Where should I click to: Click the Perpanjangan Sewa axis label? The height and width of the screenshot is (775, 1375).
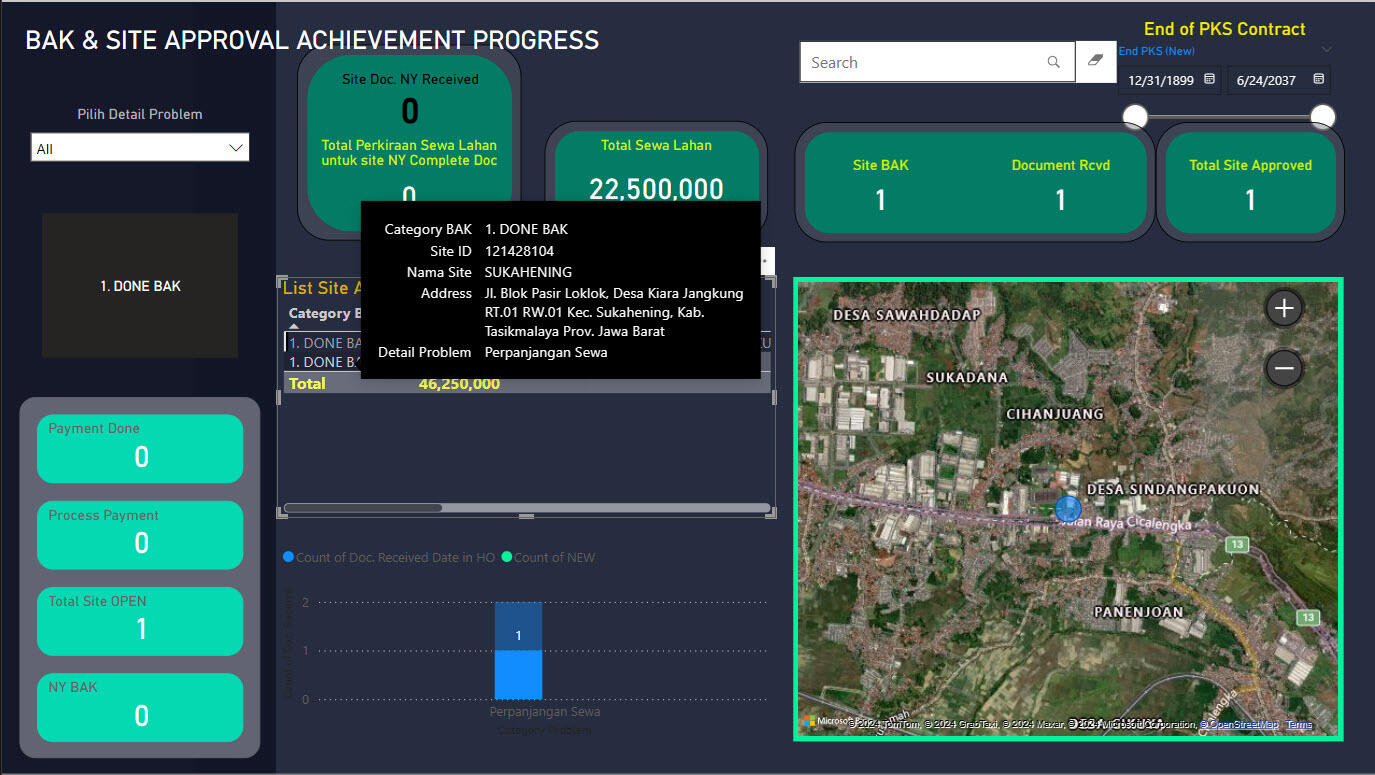pos(545,713)
